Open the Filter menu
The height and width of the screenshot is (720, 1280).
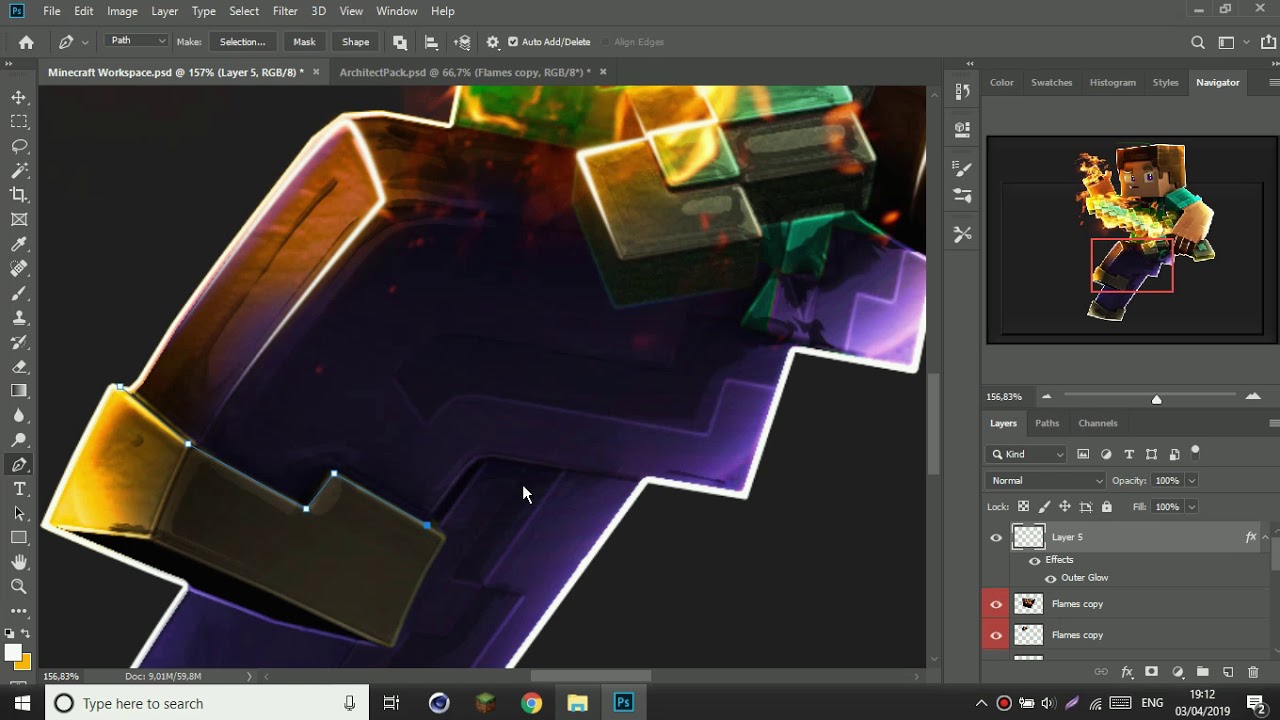[x=285, y=11]
